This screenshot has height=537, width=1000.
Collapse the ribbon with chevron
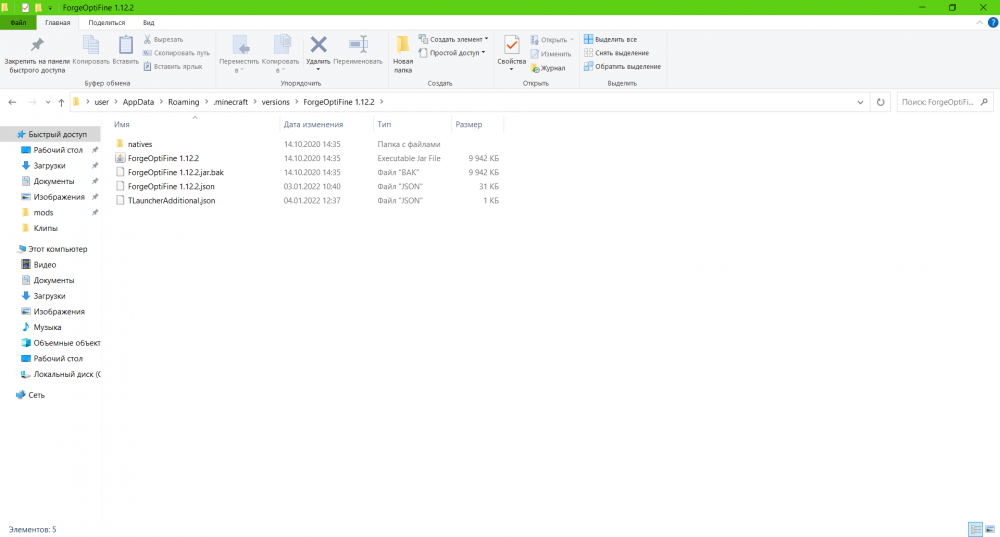pos(980,23)
